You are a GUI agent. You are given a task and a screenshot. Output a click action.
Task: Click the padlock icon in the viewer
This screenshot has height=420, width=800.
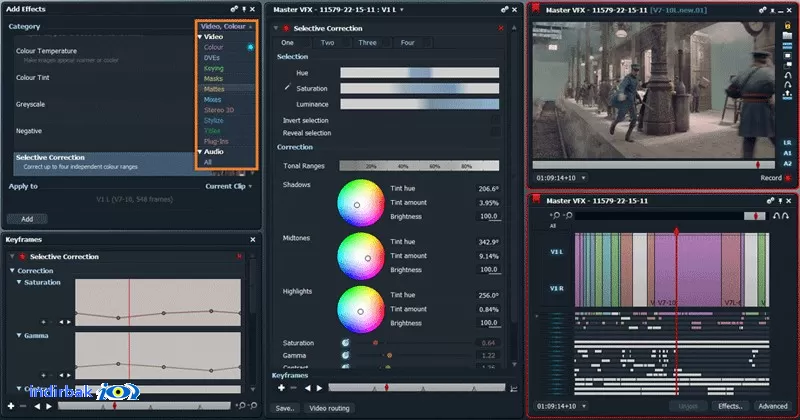point(788,25)
